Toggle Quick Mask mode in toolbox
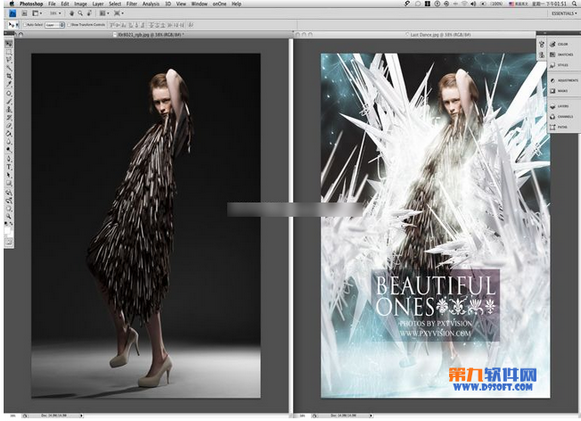The height and width of the screenshot is (421, 581). click(x=9, y=242)
